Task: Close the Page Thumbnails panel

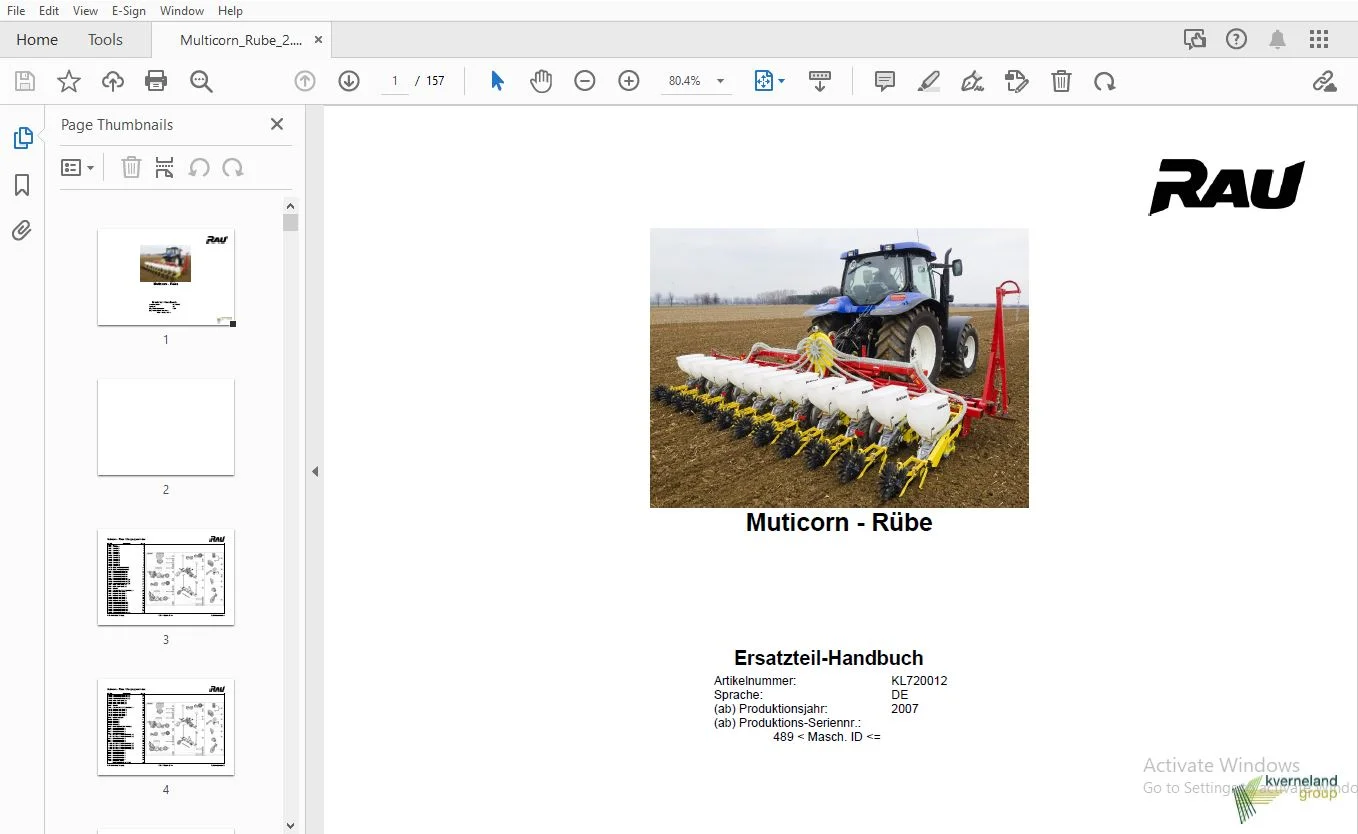Action: click(277, 124)
